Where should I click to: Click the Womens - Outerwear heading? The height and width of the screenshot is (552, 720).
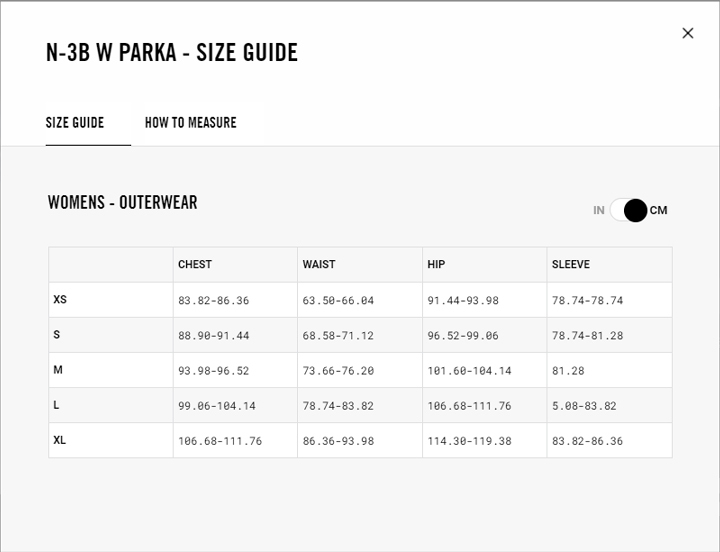click(122, 203)
